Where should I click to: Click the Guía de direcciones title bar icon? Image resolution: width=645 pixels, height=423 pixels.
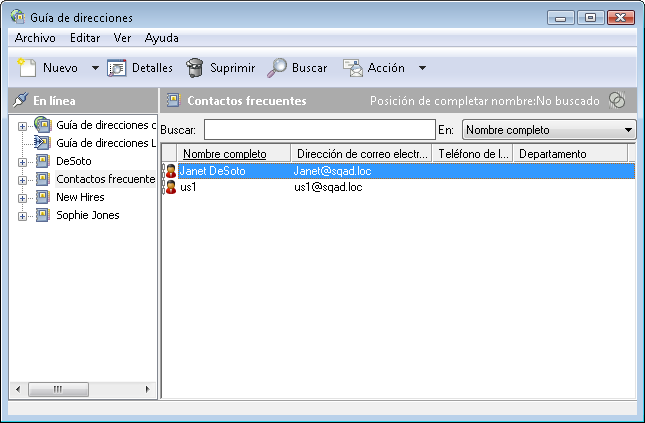pyautogui.click(x=18, y=16)
